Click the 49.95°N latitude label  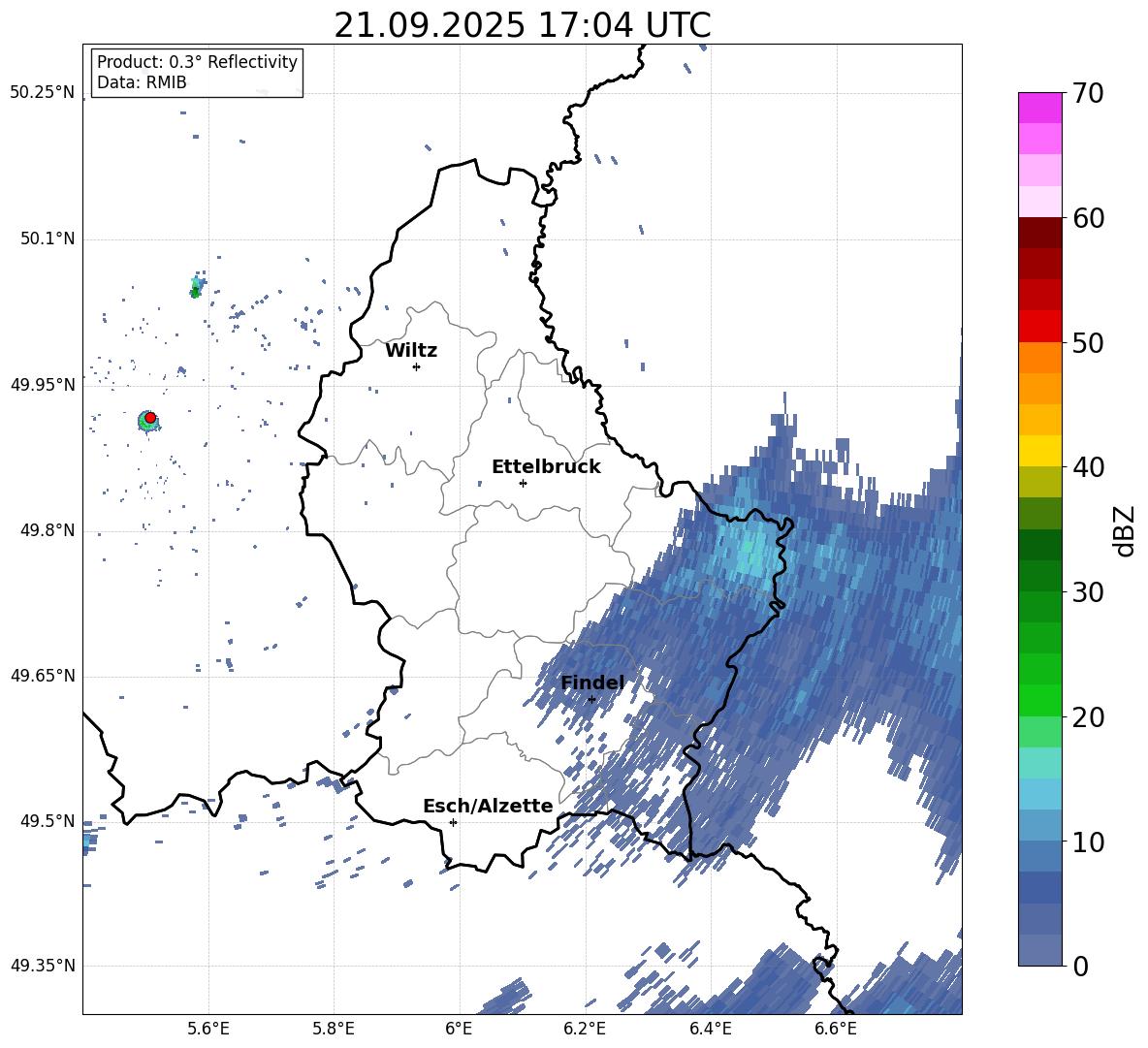43,384
